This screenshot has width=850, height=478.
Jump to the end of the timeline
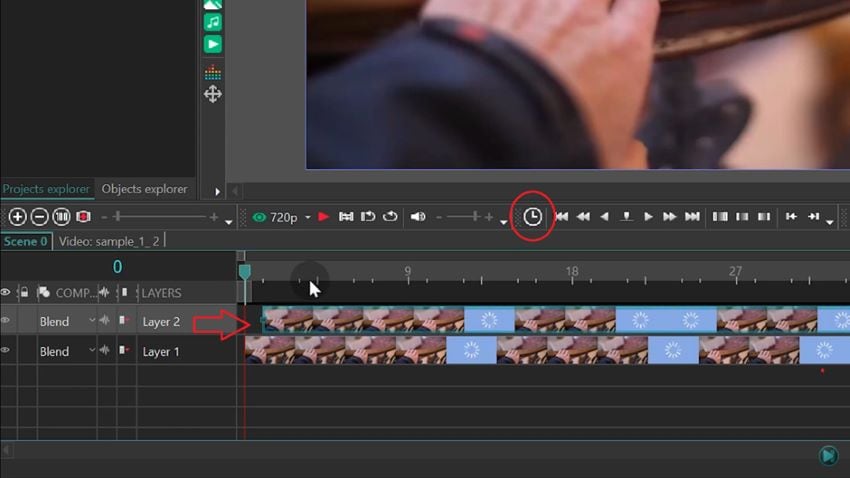click(692, 217)
